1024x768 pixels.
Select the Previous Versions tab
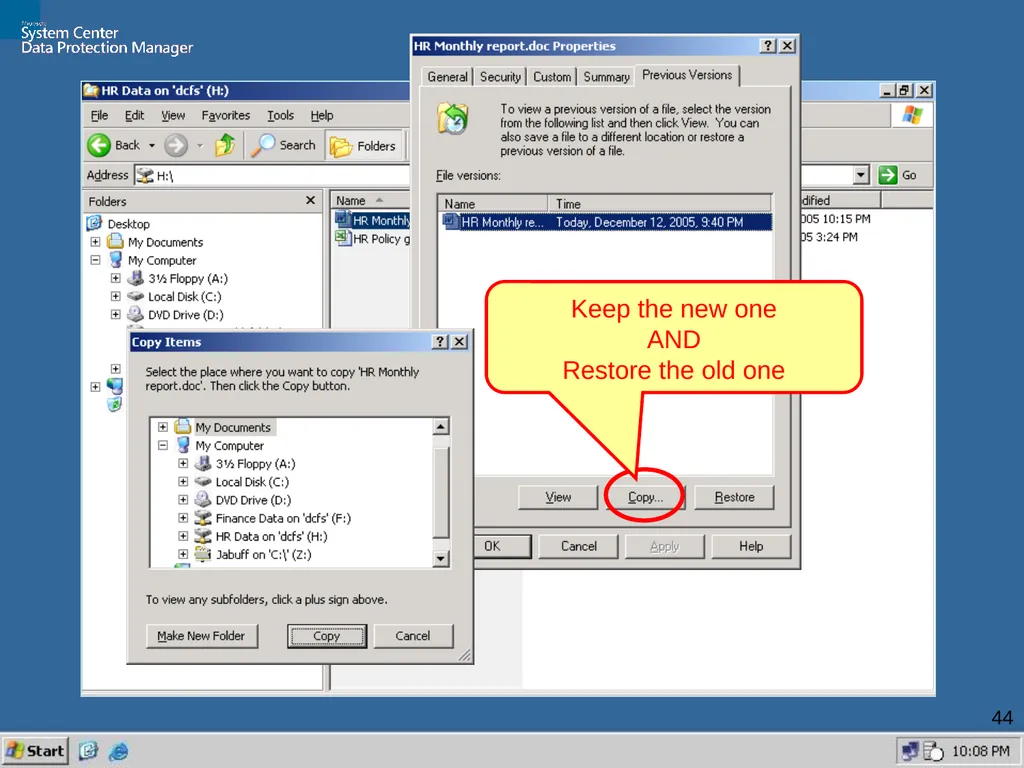click(687, 75)
